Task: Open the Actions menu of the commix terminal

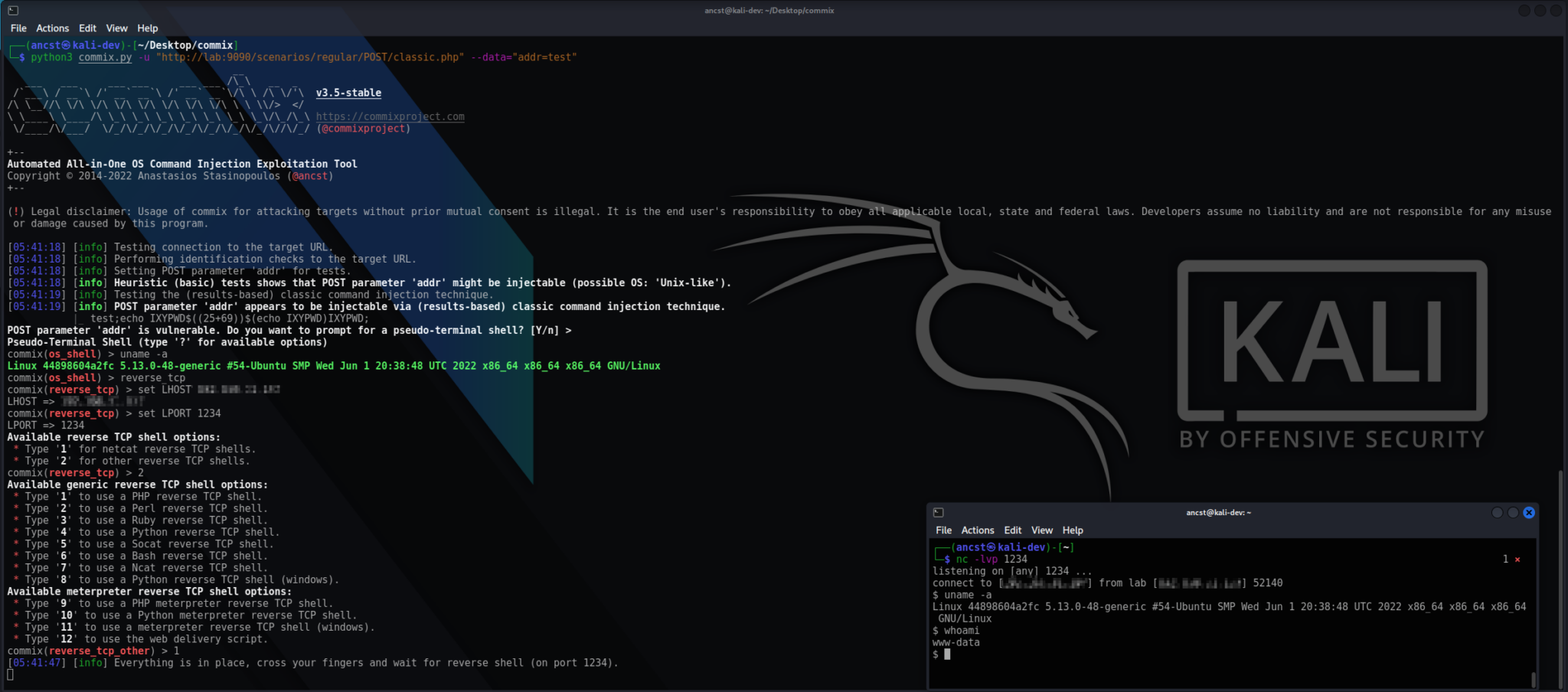Action: click(52, 28)
